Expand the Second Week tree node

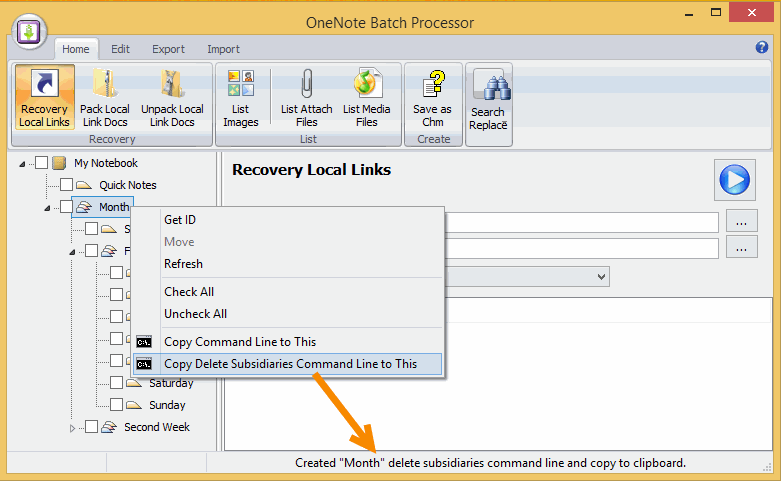point(72,428)
